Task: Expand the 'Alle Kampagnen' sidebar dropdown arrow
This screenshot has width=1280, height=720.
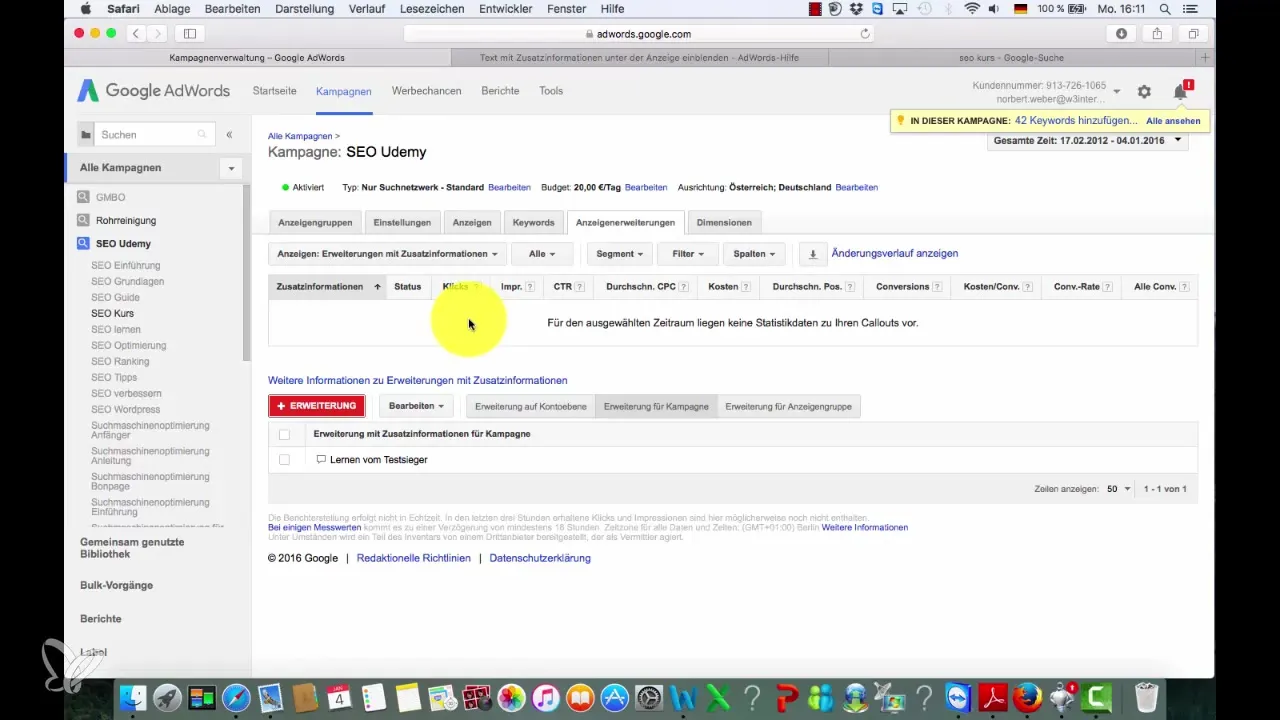Action: point(231,168)
